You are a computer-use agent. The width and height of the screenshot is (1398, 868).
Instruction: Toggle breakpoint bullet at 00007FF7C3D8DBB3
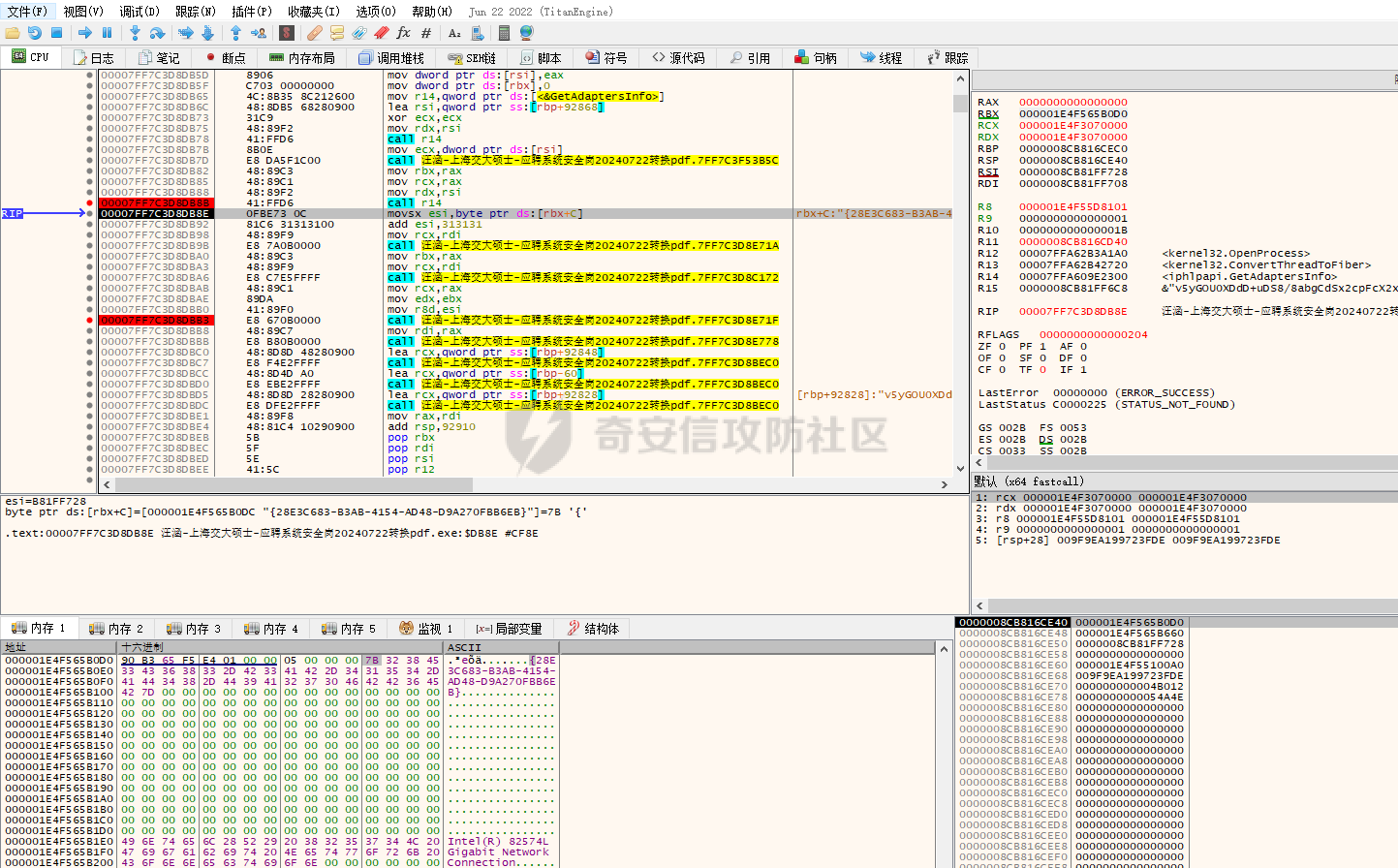click(90, 320)
